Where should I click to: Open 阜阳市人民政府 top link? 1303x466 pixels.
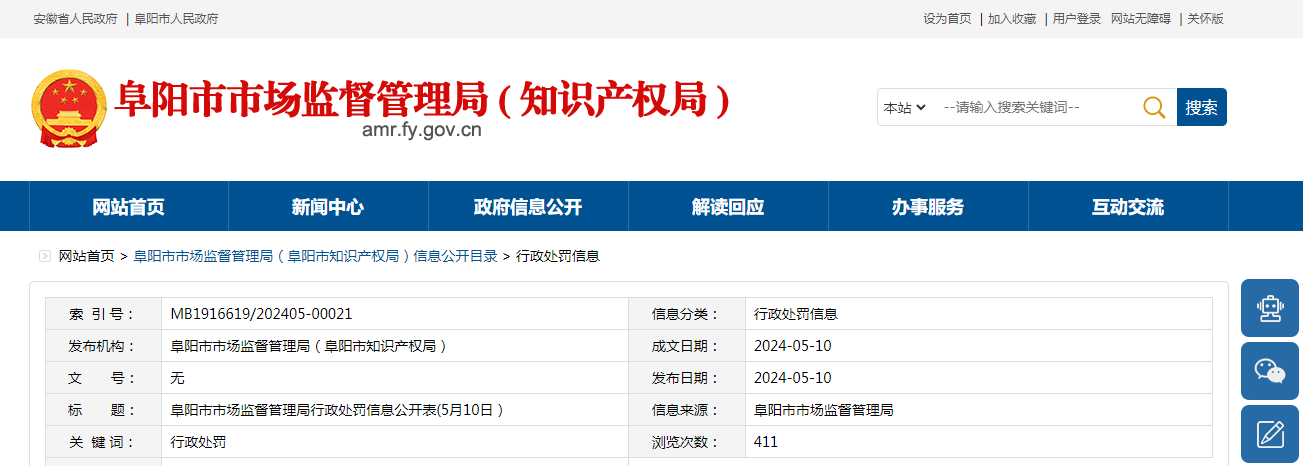tap(176, 19)
